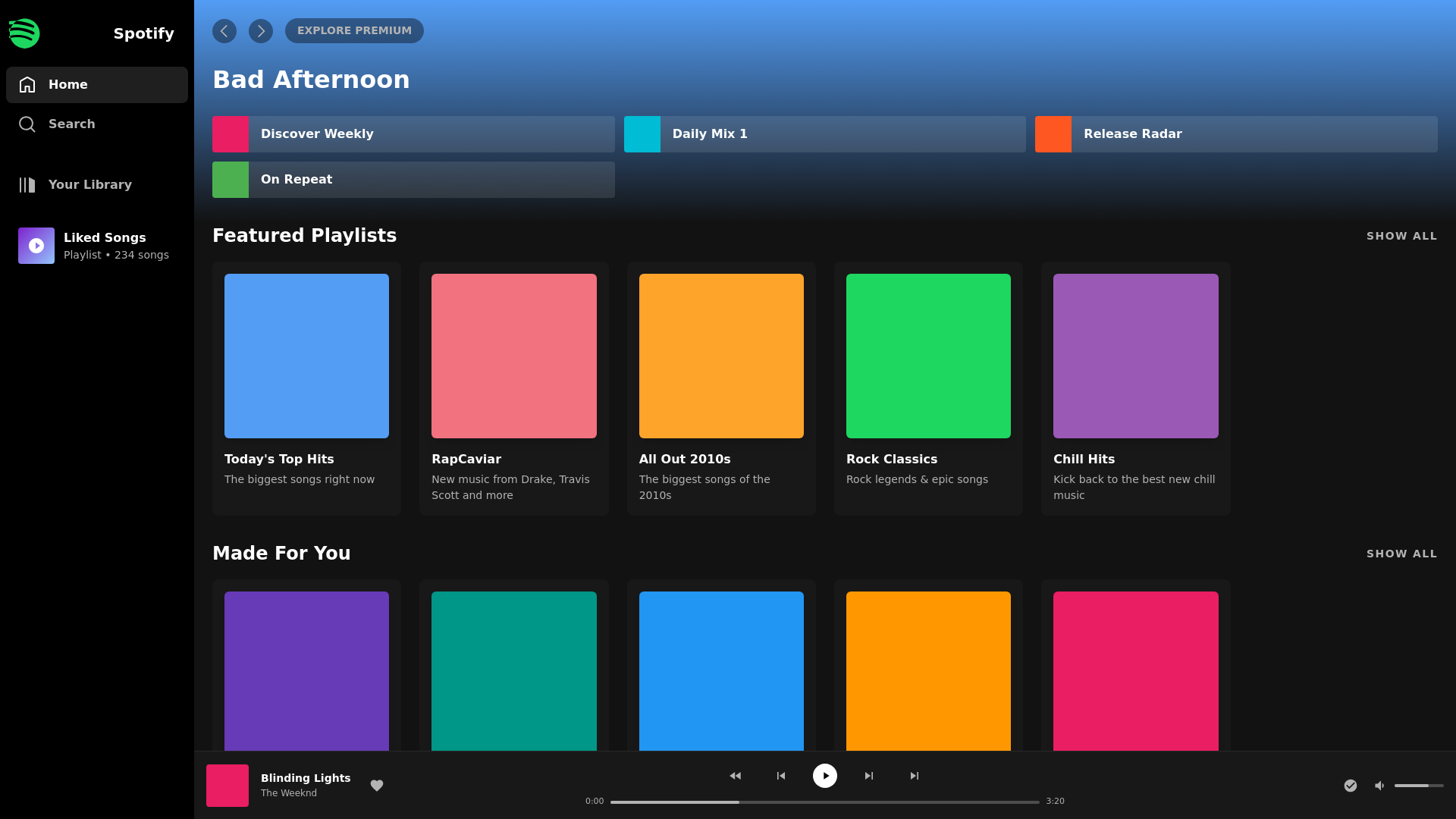
Task: Open the Search page in the sidebar
Action: [71, 124]
